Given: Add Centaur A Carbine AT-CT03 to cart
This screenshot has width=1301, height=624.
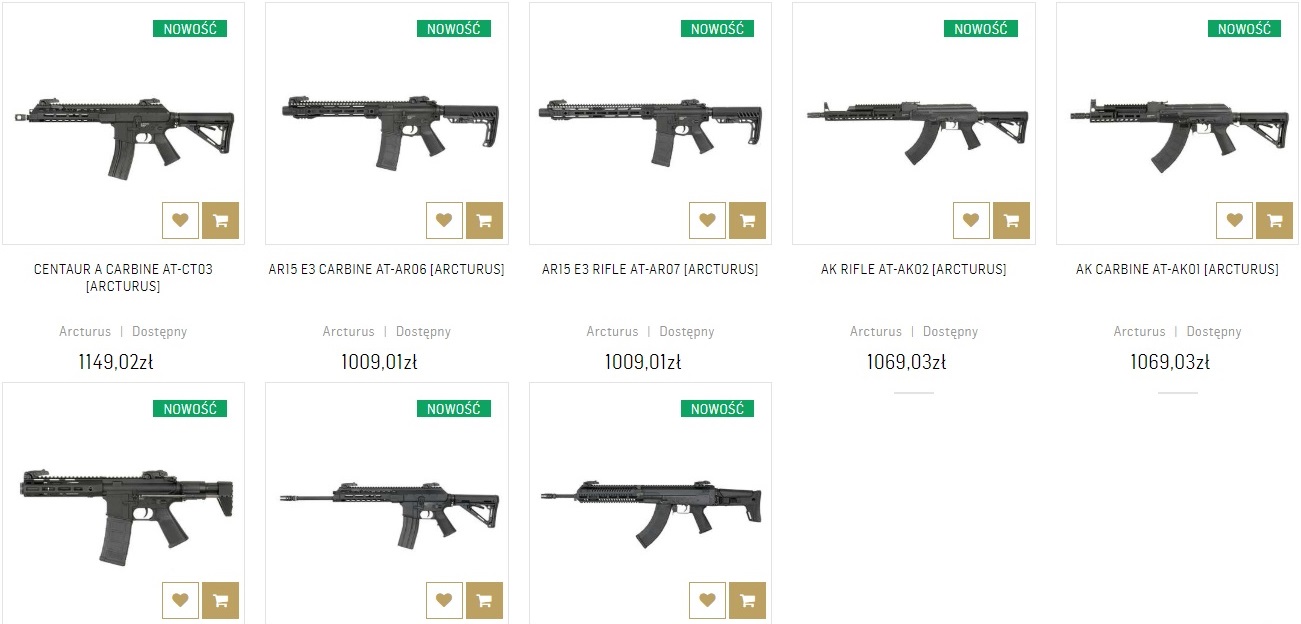Looking at the screenshot, I should 220,220.
